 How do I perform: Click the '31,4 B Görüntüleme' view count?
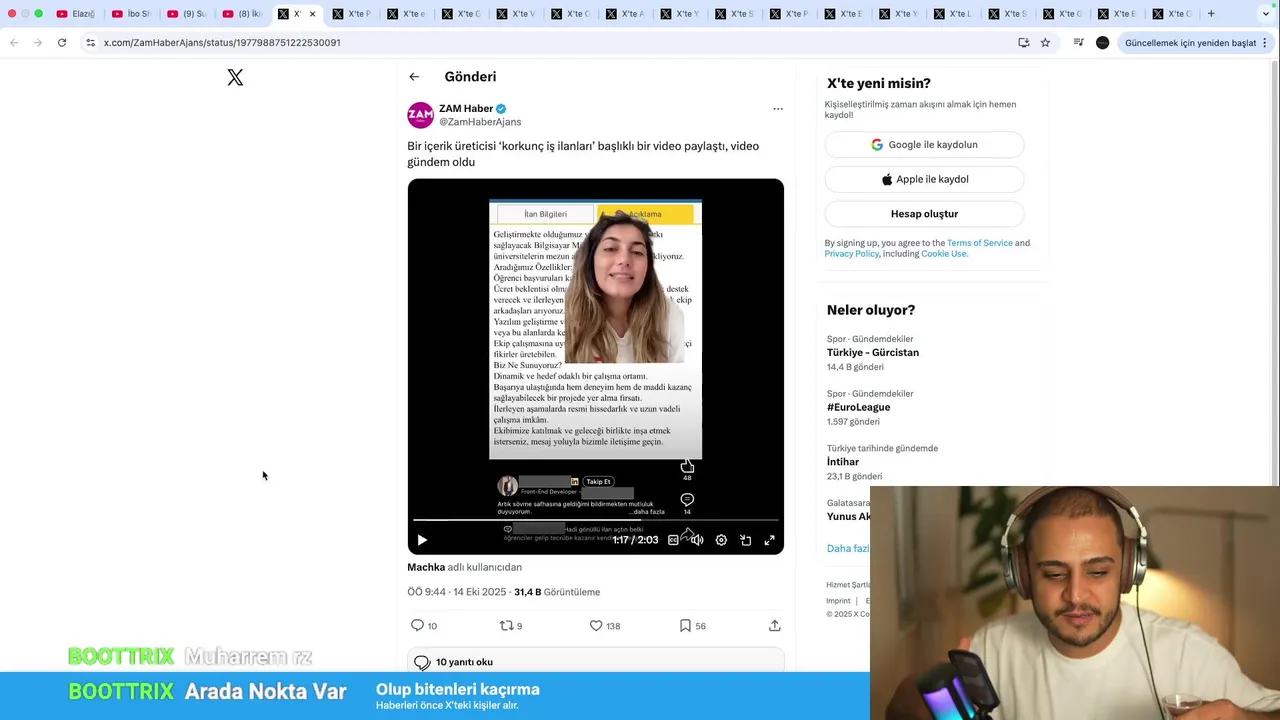[557, 592]
